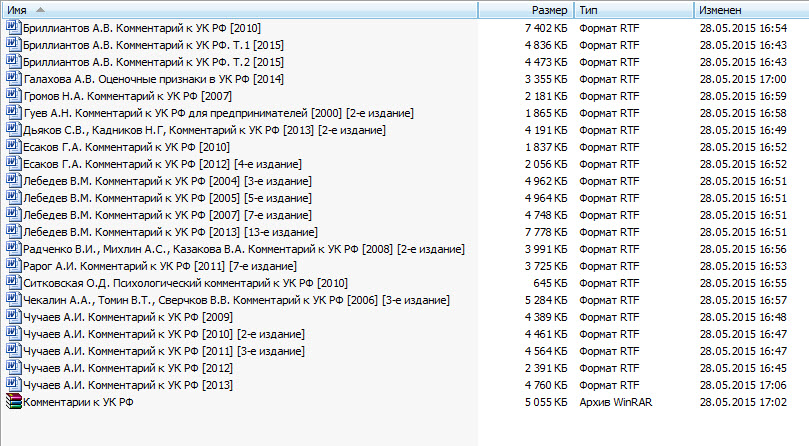Click the WinRAR archive icon of Комментарии к УК РФ
The image size is (809, 446).
13,402
